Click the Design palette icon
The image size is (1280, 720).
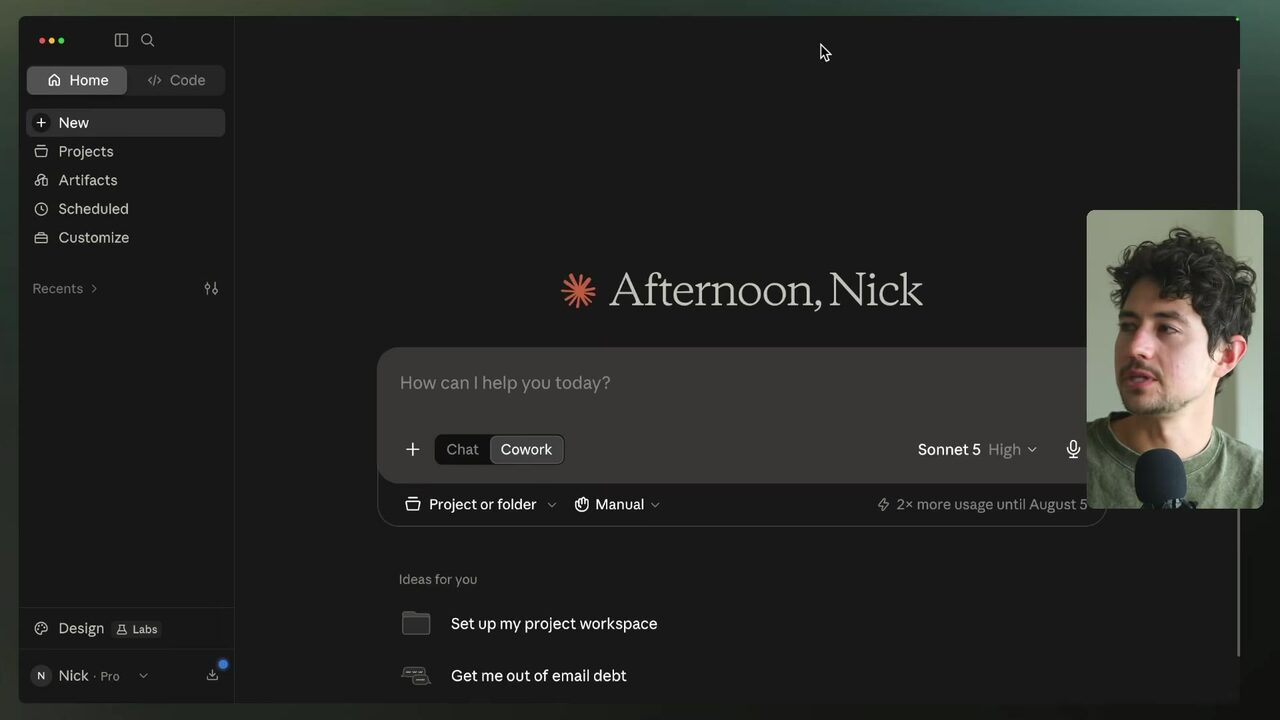point(41,628)
